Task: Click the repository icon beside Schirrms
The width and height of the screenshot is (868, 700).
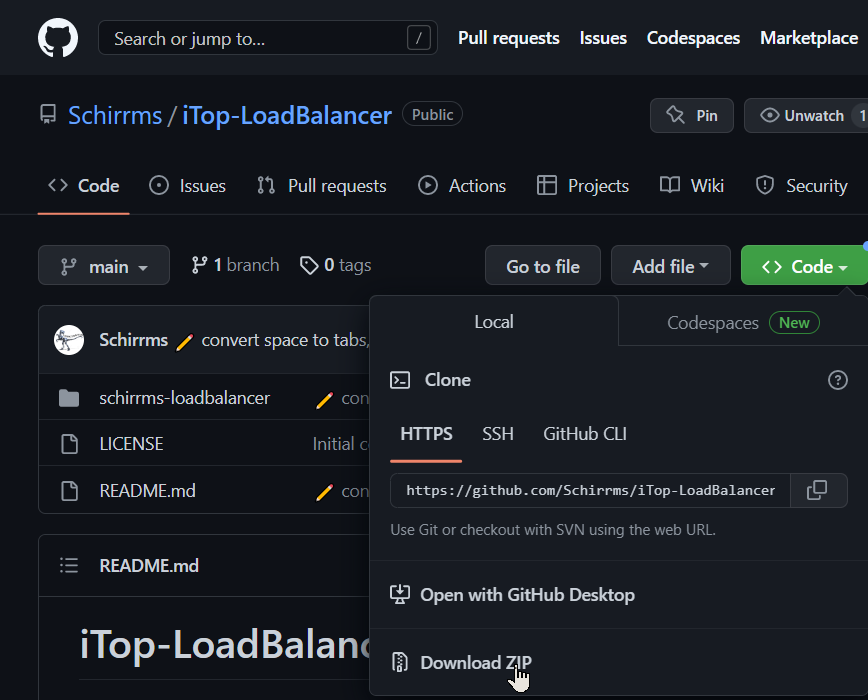Action: tap(48, 115)
